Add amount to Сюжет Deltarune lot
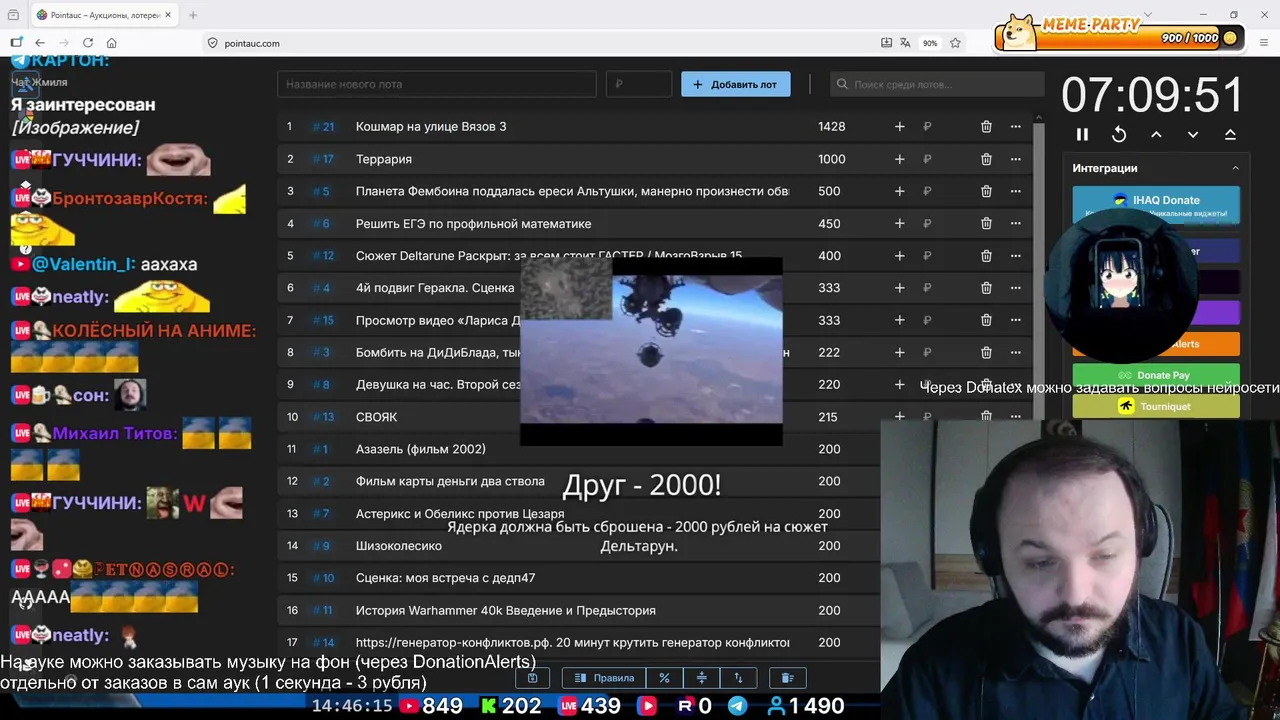The height and width of the screenshot is (720, 1280). pyautogui.click(x=899, y=256)
